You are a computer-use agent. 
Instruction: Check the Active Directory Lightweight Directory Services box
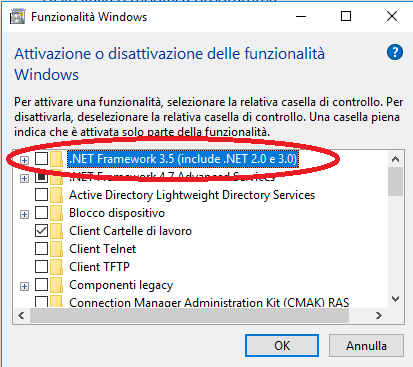(41, 195)
